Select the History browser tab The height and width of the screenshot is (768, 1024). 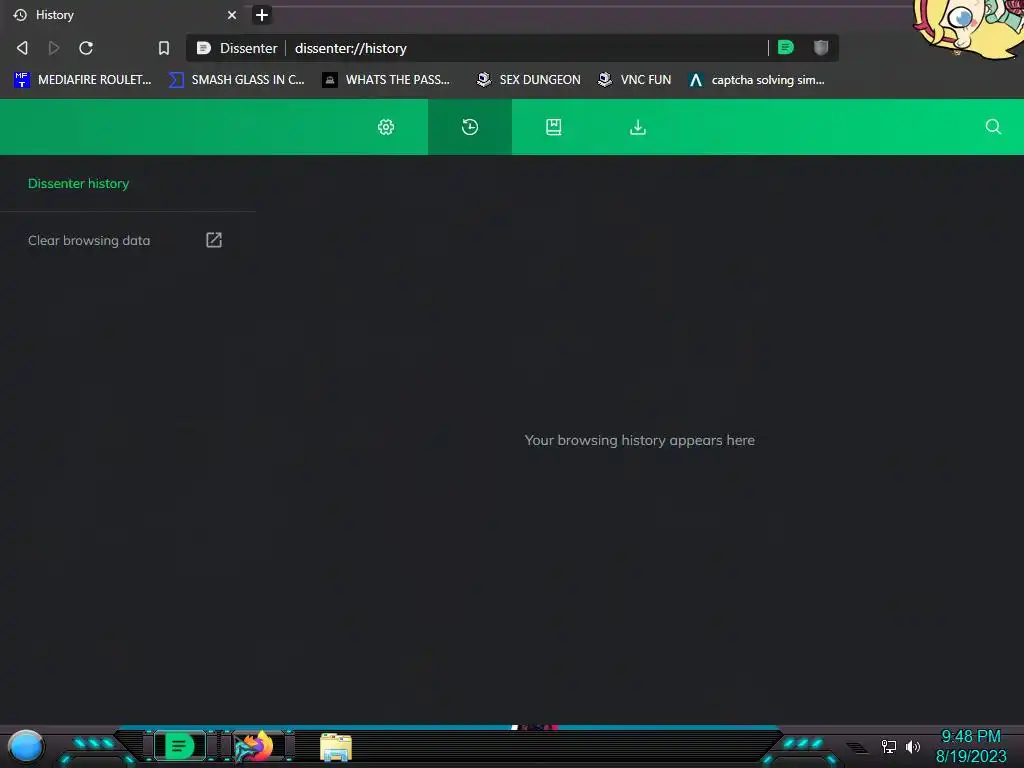tap(124, 15)
